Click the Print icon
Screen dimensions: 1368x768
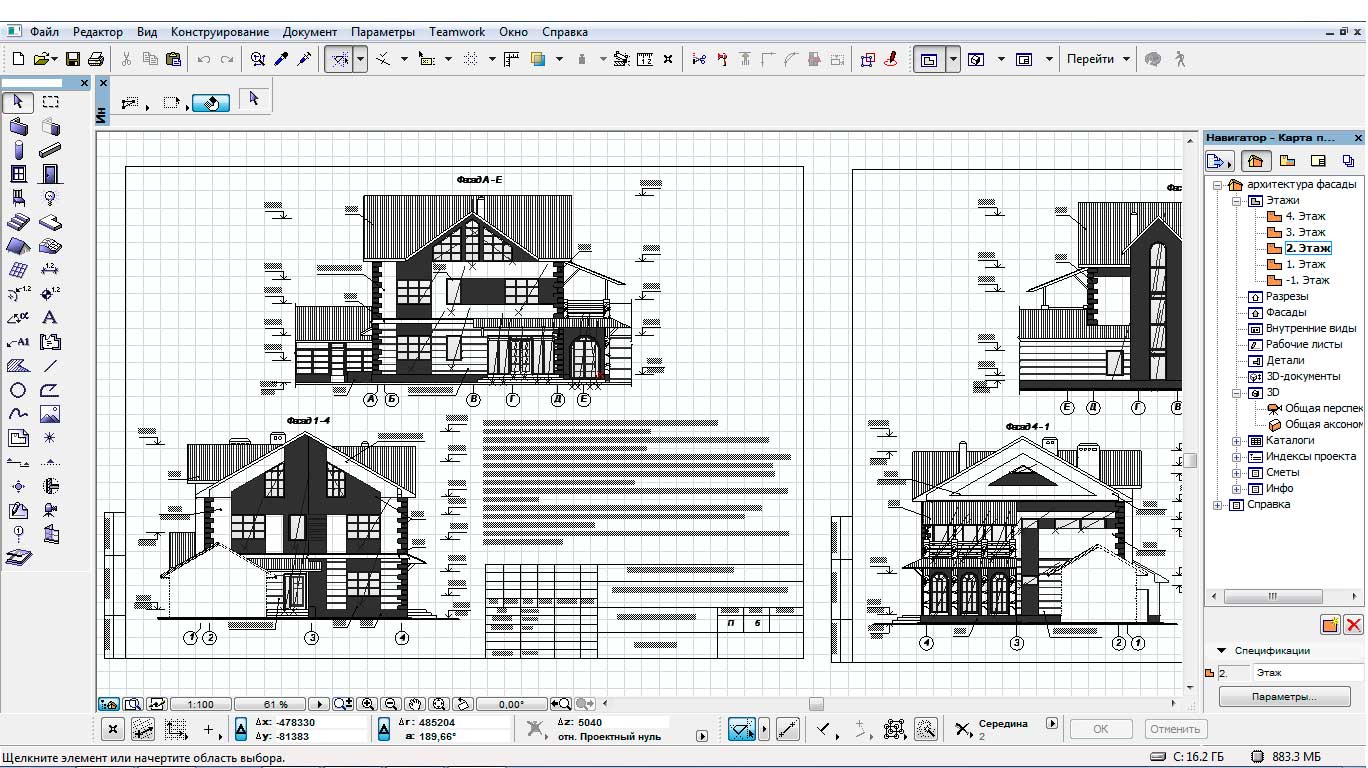click(x=96, y=59)
